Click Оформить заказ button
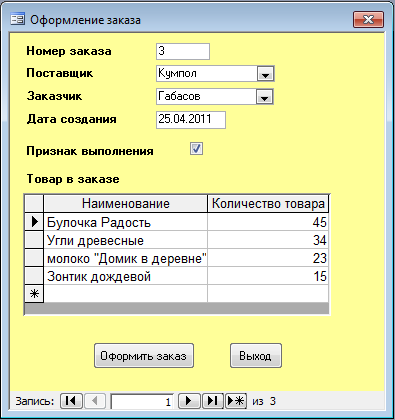 144,356
